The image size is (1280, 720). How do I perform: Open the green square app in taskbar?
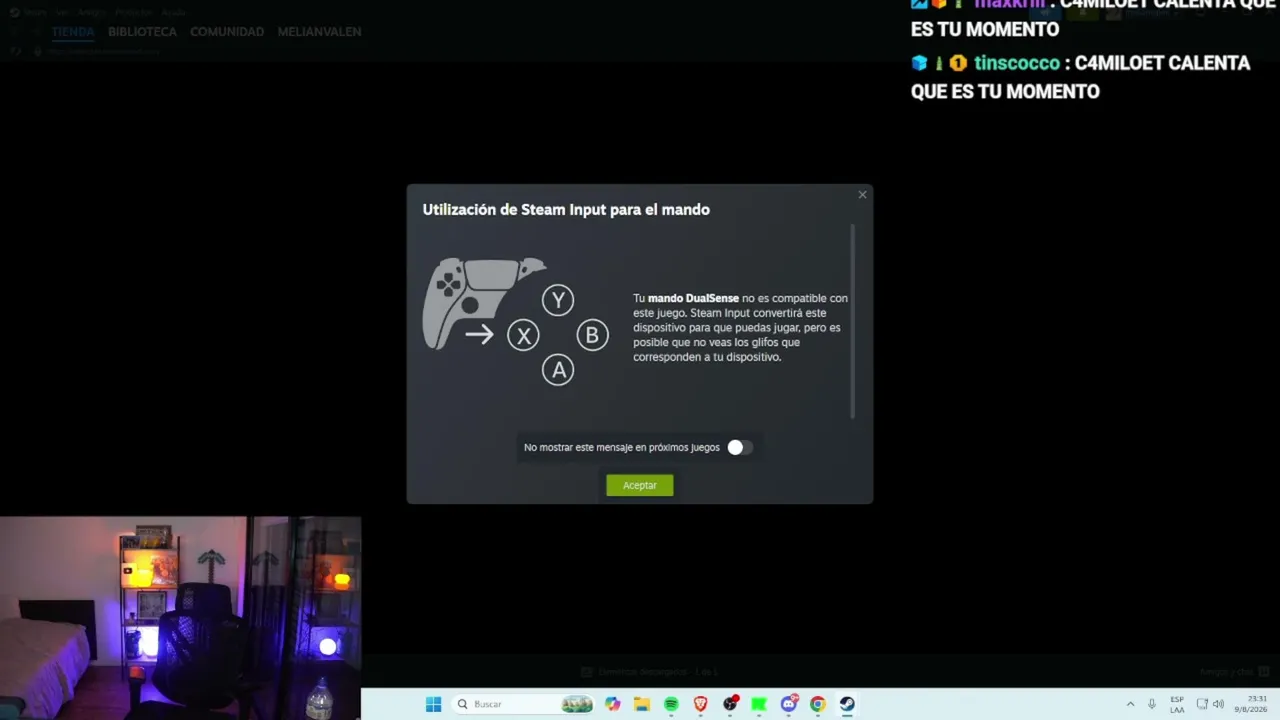coord(759,704)
